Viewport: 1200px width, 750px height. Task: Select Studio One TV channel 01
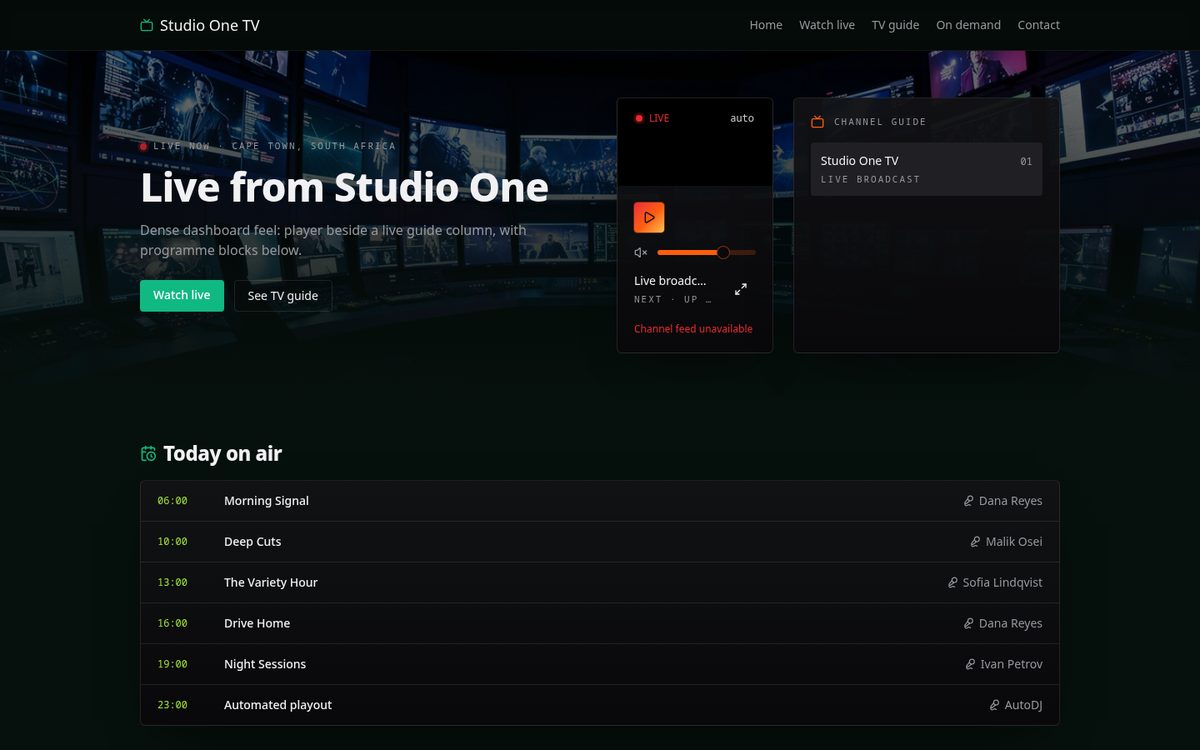(926, 169)
